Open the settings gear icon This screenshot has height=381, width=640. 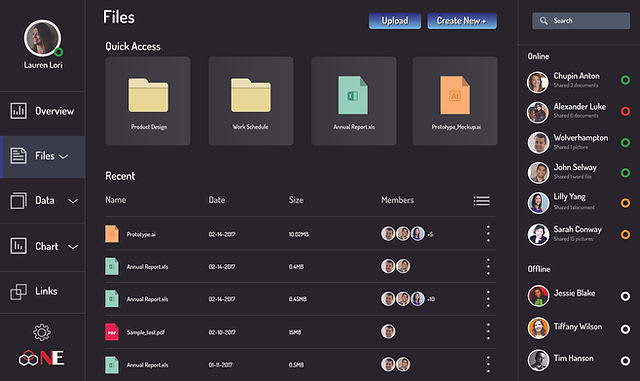pyautogui.click(x=42, y=332)
